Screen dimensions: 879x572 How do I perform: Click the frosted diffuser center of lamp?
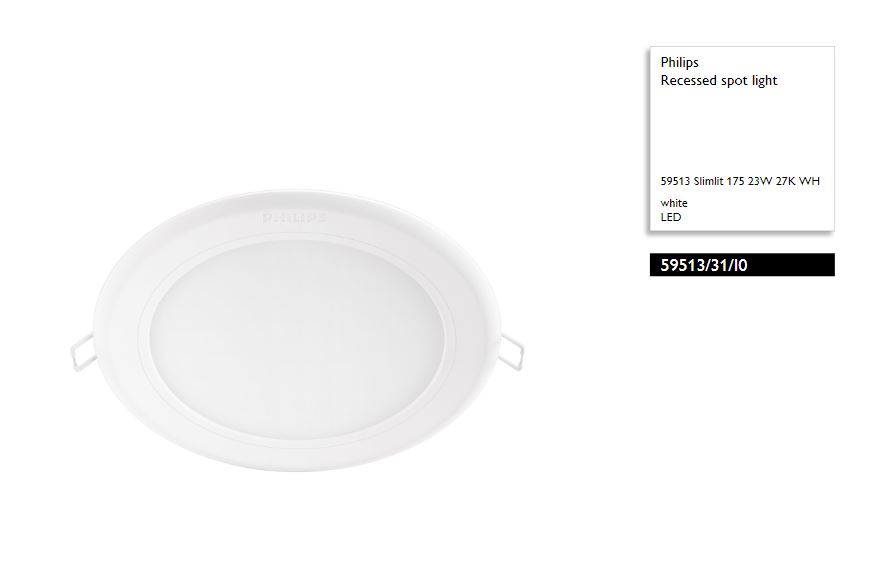(297, 344)
